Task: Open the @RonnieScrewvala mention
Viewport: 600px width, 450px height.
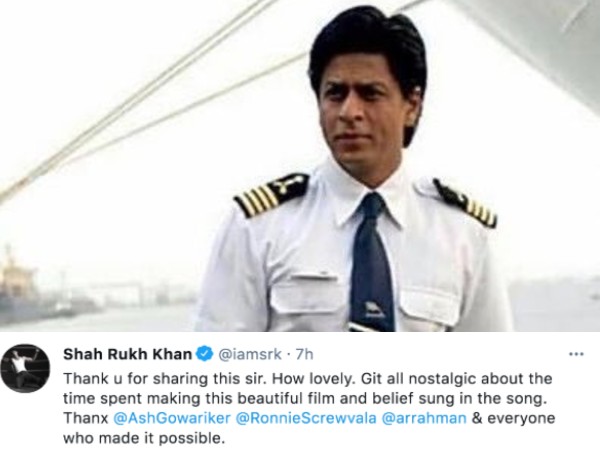Action: 306,418
